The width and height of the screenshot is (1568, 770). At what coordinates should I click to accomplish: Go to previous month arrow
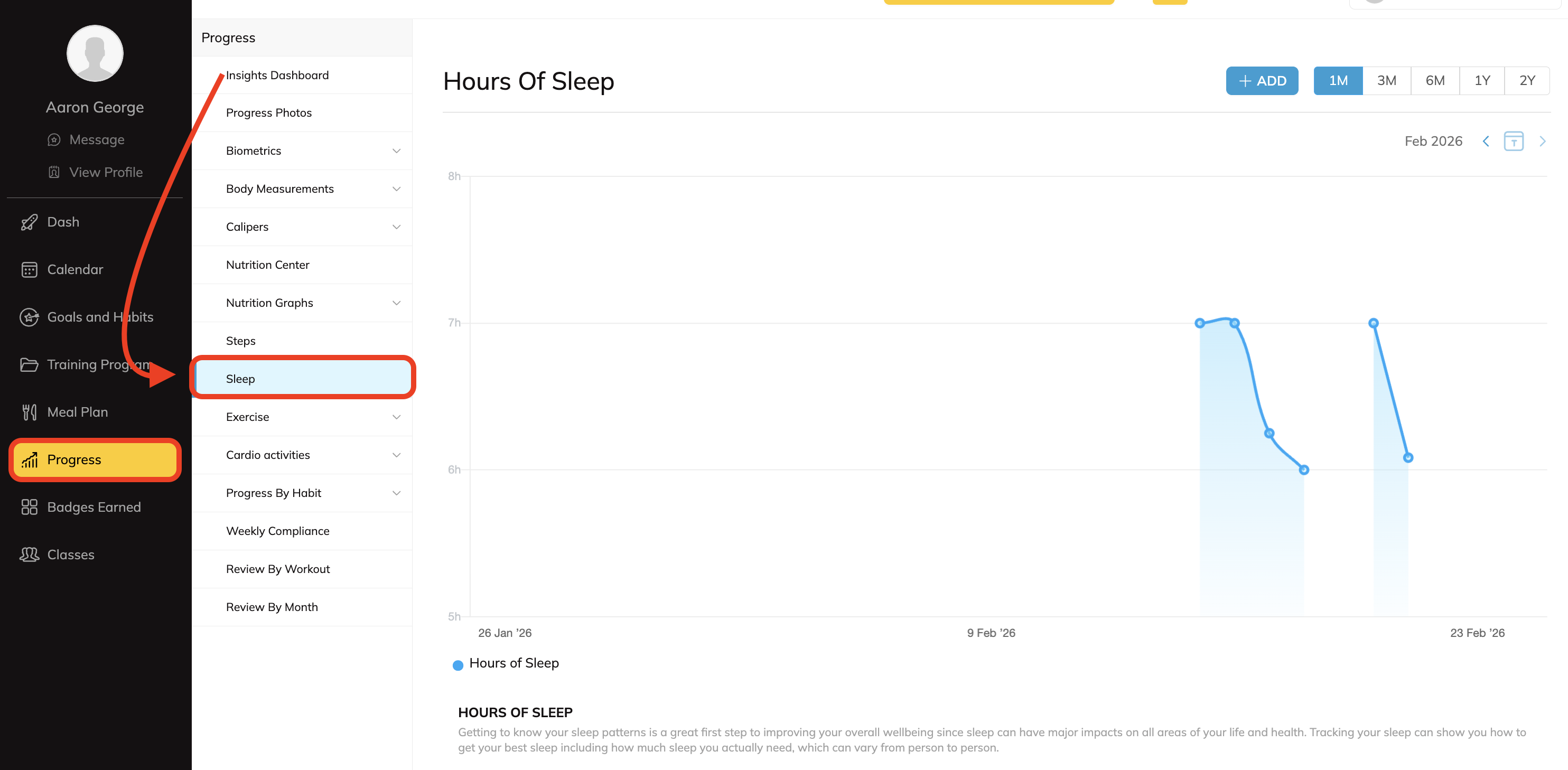(1485, 141)
